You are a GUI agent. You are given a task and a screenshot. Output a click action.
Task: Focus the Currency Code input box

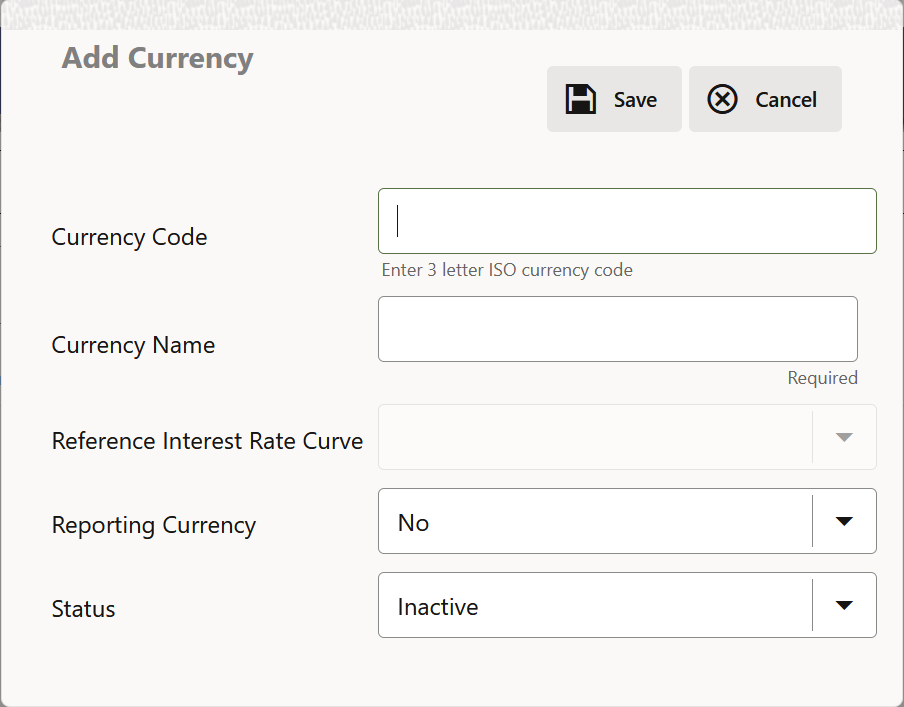pos(627,221)
